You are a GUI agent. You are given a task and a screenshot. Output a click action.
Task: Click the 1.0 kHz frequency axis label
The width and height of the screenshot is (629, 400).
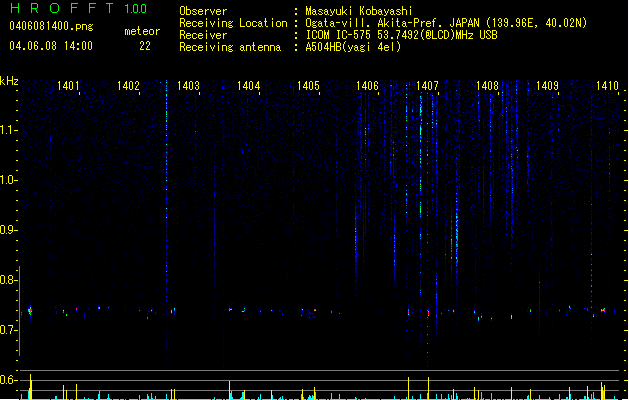click(x=8, y=180)
